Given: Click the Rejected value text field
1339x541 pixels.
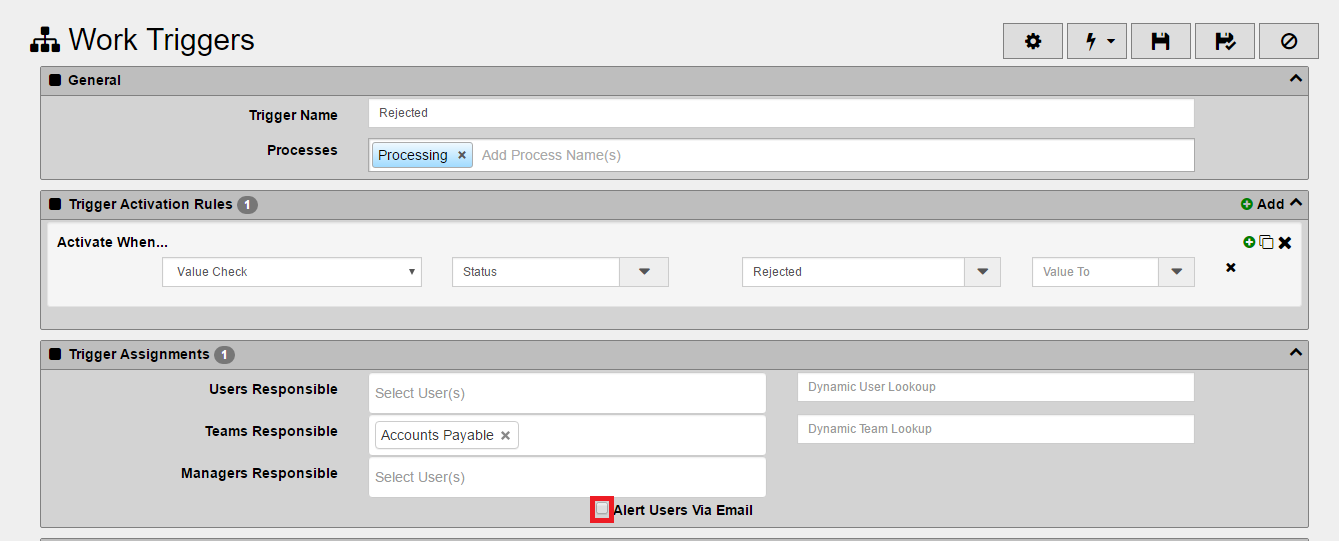Looking at the screenshot, I should [853, 272].
